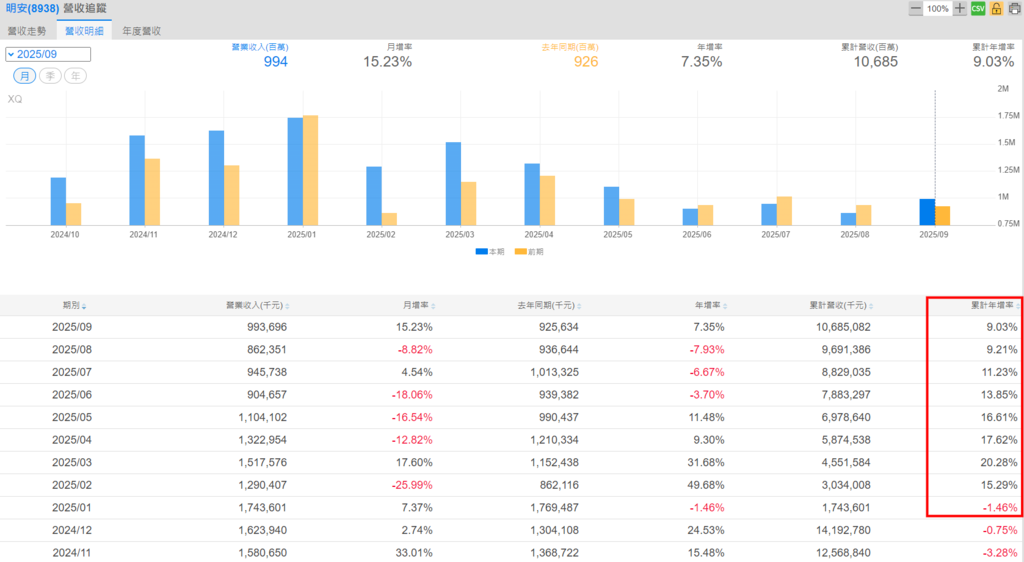Open the 2025/09 period dropdown
Image resolution: width=1024 pixels, height=562 pixels.
click(48, 54)
